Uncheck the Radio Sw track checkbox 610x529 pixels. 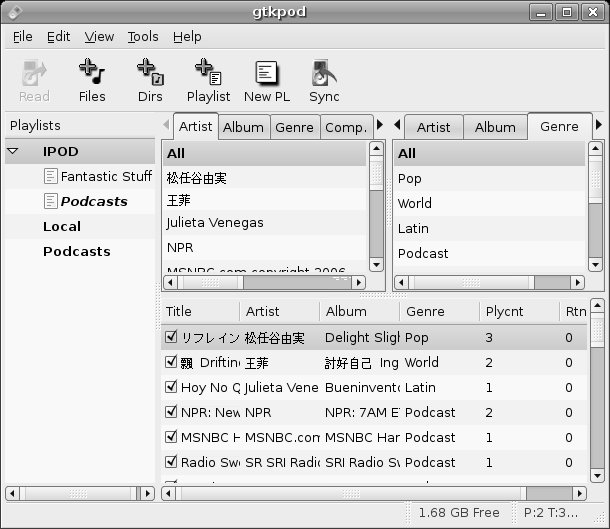[171, 462]
